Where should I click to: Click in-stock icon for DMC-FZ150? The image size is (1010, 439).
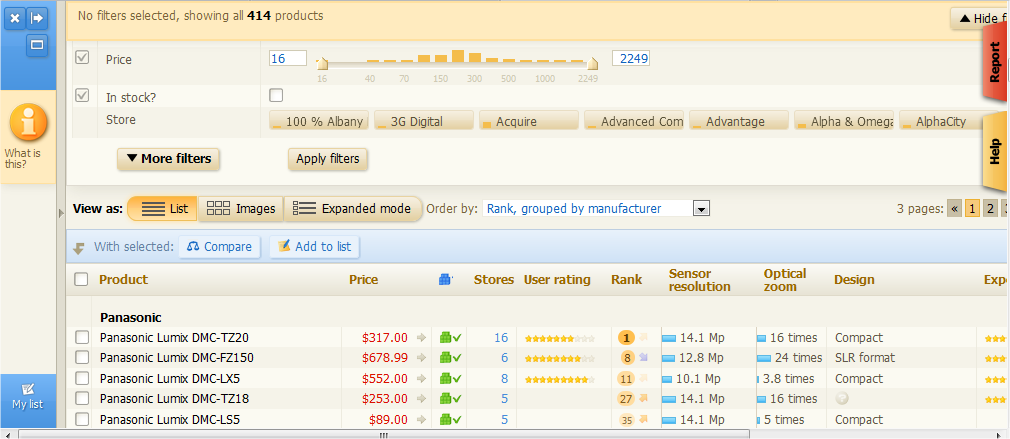click(x=450, y=358)
